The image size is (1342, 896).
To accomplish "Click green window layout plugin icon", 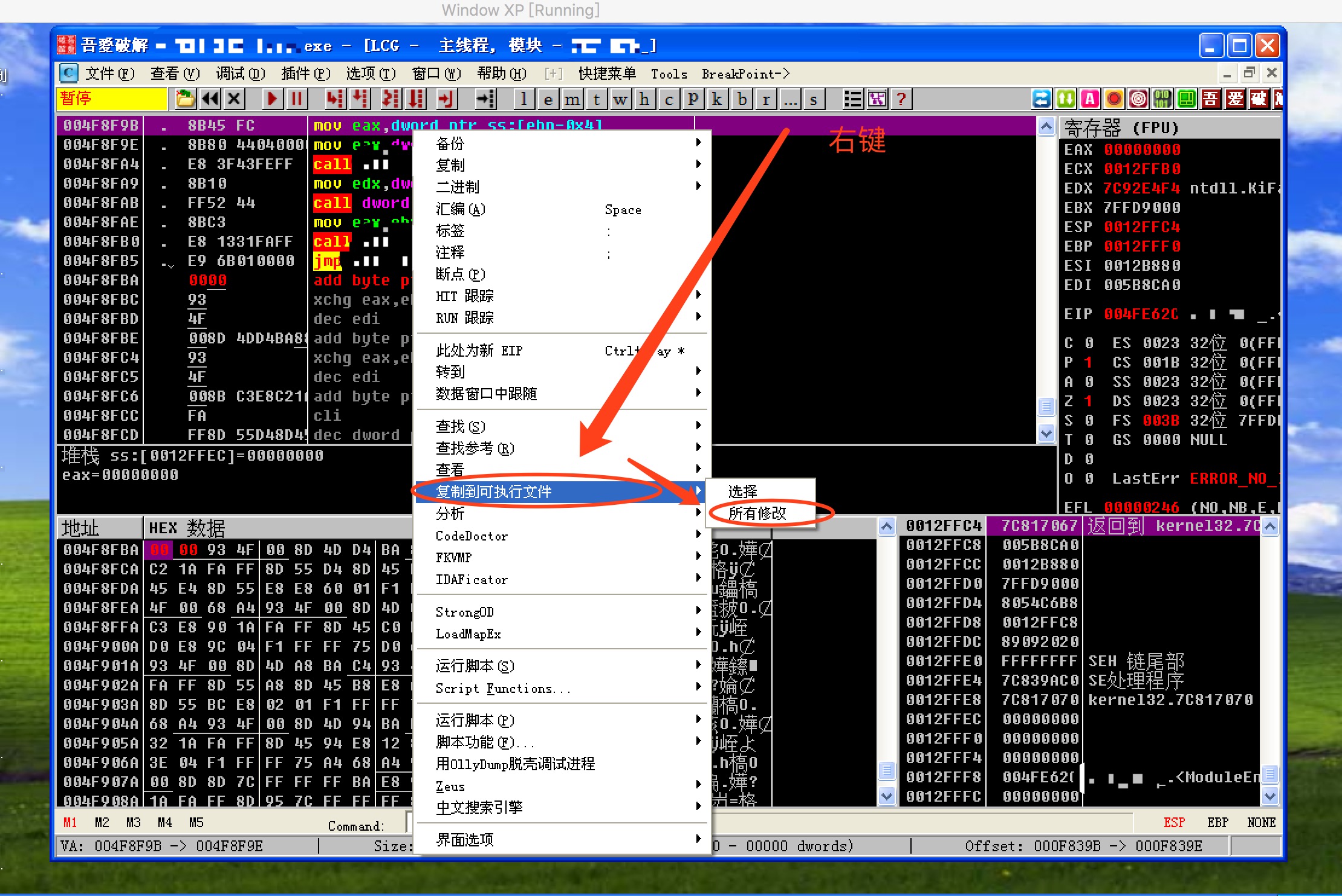I will pos(1187,99).
